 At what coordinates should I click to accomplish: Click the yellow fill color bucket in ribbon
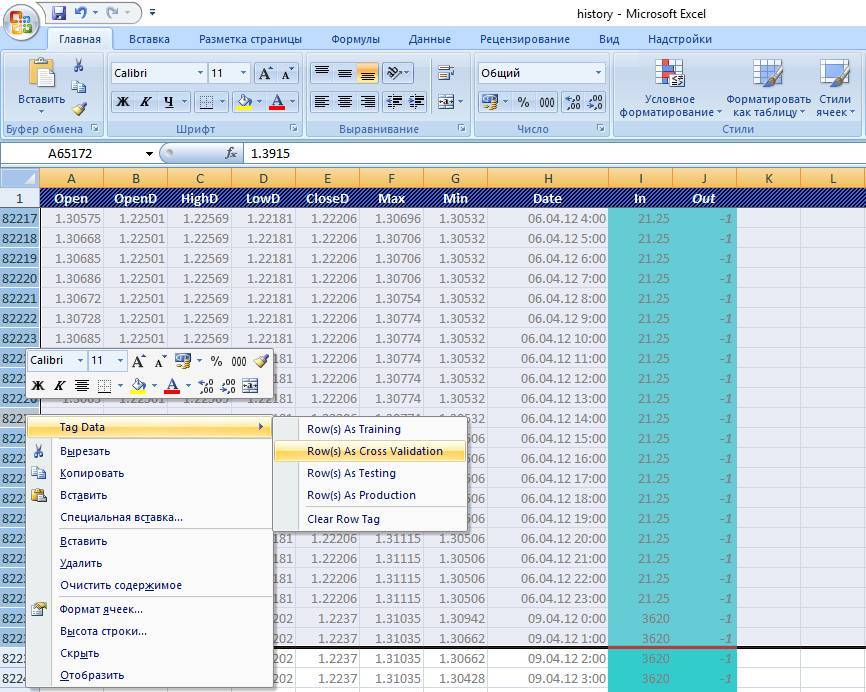(x=244, y=102)
